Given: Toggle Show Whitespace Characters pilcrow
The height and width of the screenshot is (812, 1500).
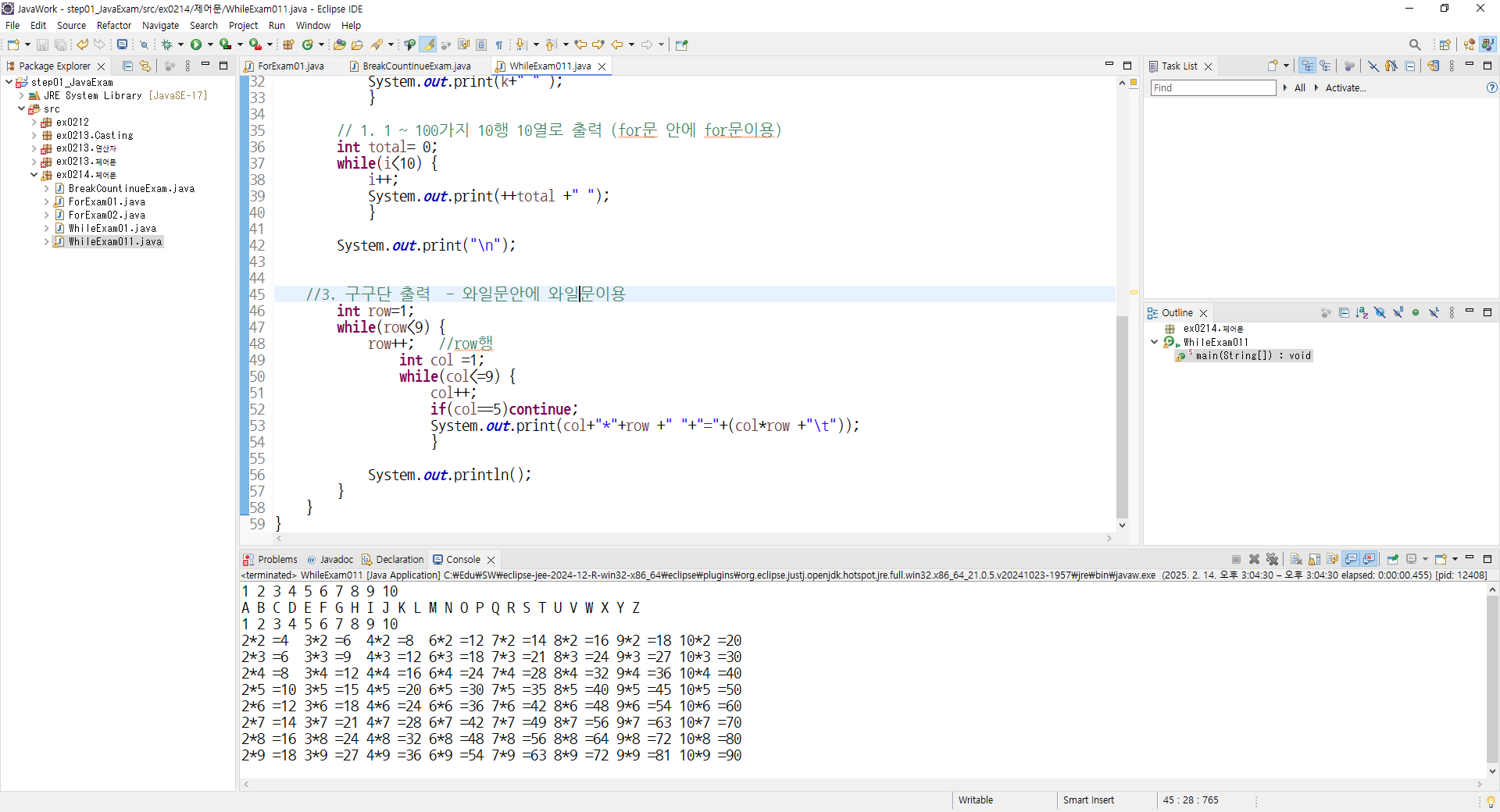Looking at the screenshot, I should [x=499, y=45].
